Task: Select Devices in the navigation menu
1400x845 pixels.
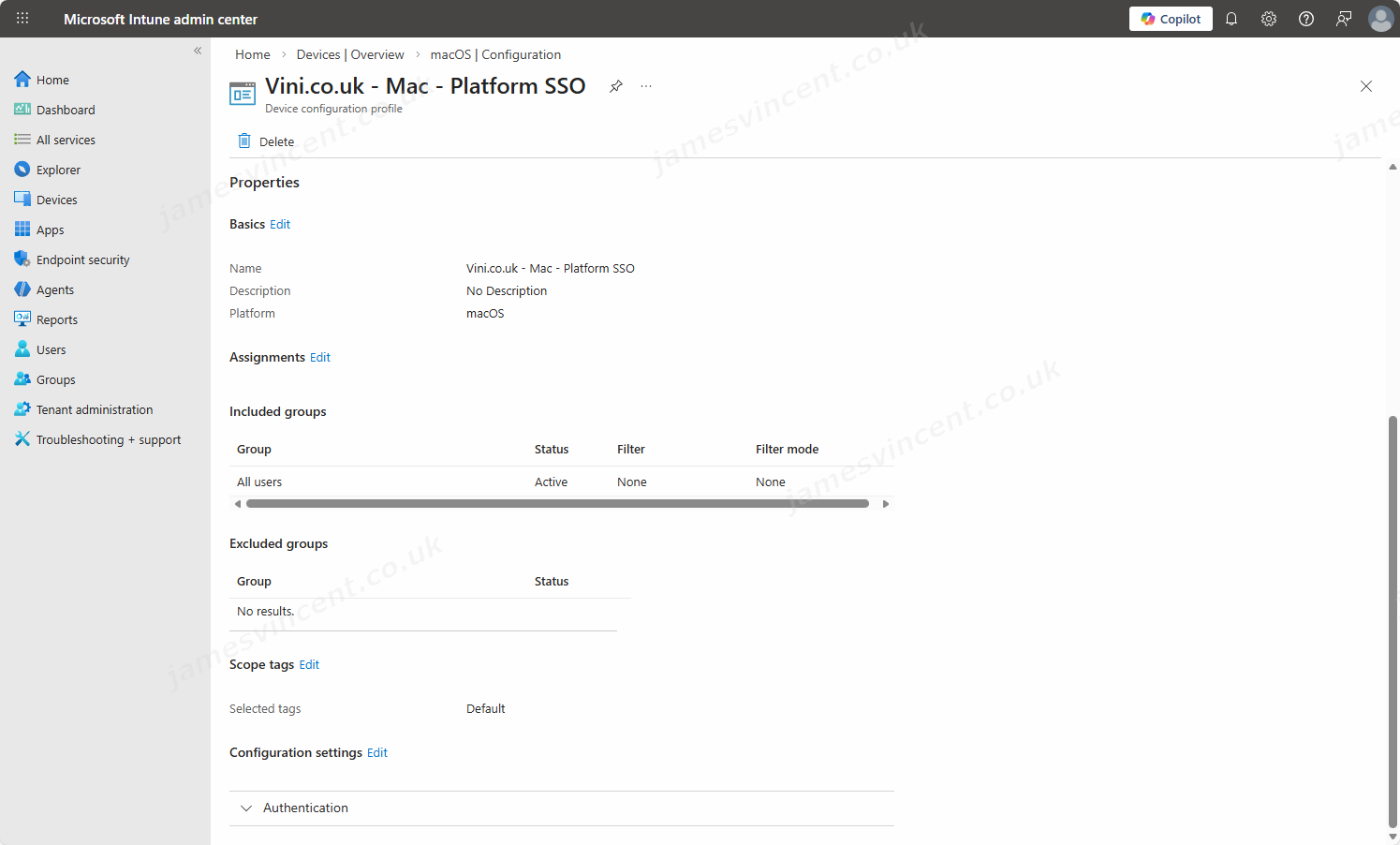Action: [x=56, y=200]
